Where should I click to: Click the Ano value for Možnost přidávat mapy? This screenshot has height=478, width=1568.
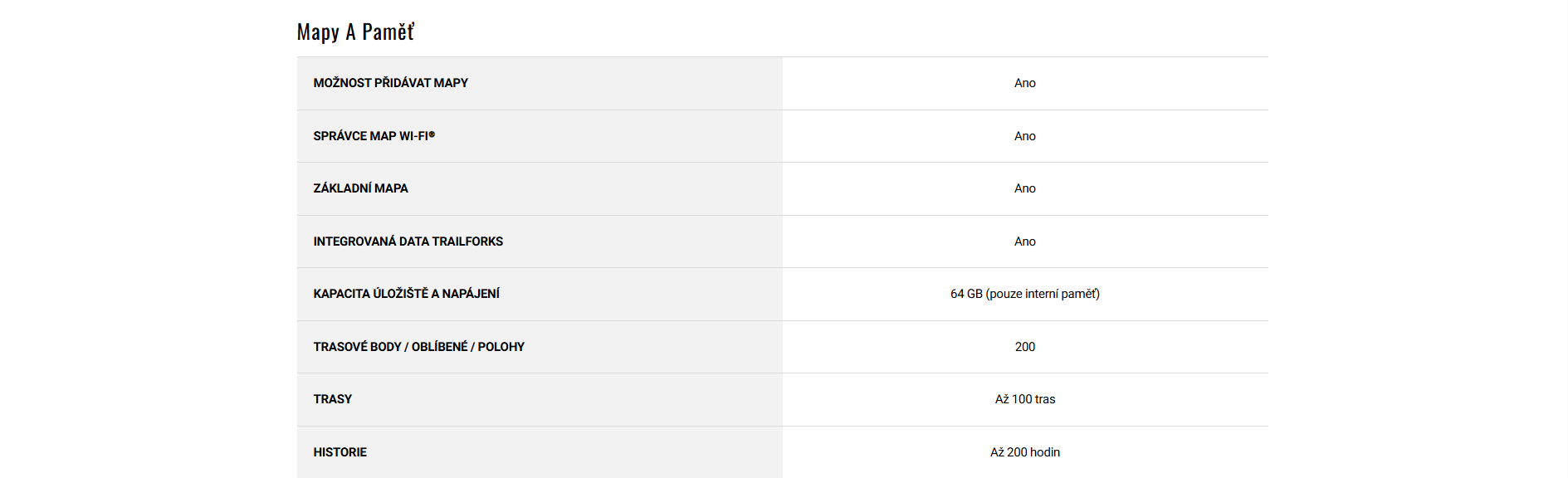click(1024, 83)
